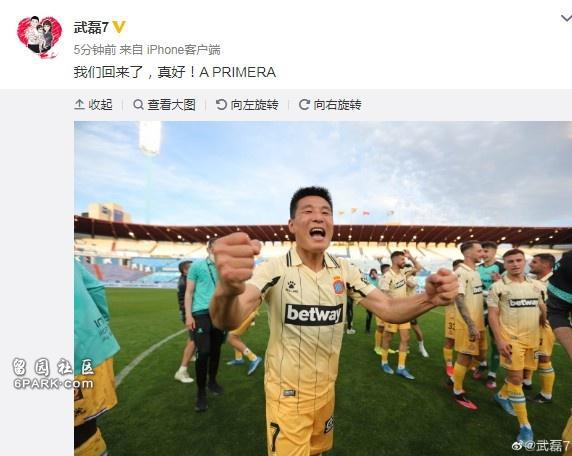Click the 6PARK.com watermark logo
572x456 pixels.
point(53,374)
